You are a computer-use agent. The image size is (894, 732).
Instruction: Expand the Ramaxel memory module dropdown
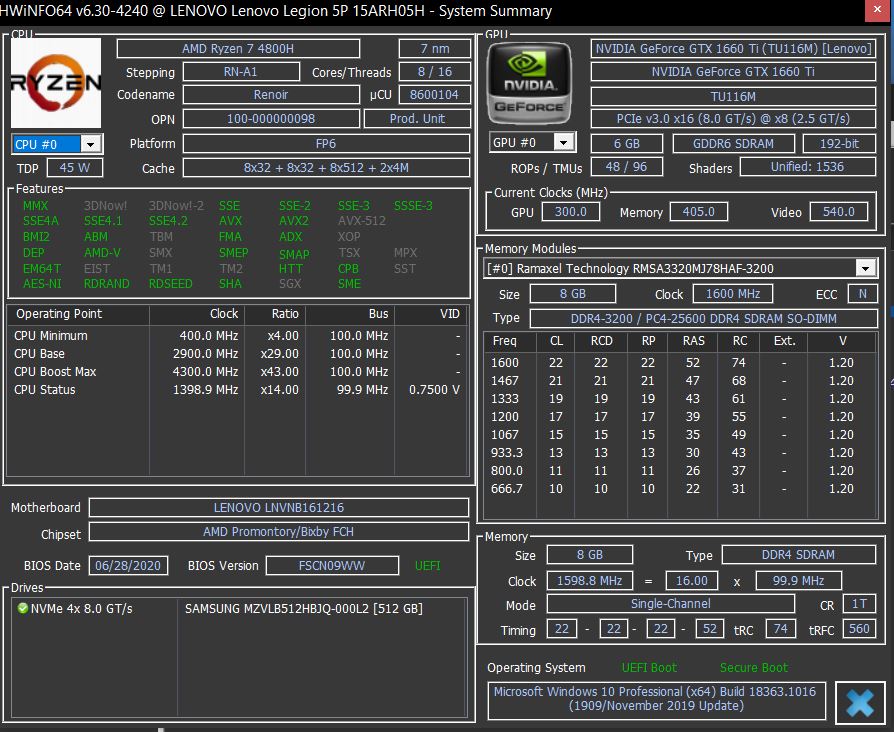click(866, 268)
